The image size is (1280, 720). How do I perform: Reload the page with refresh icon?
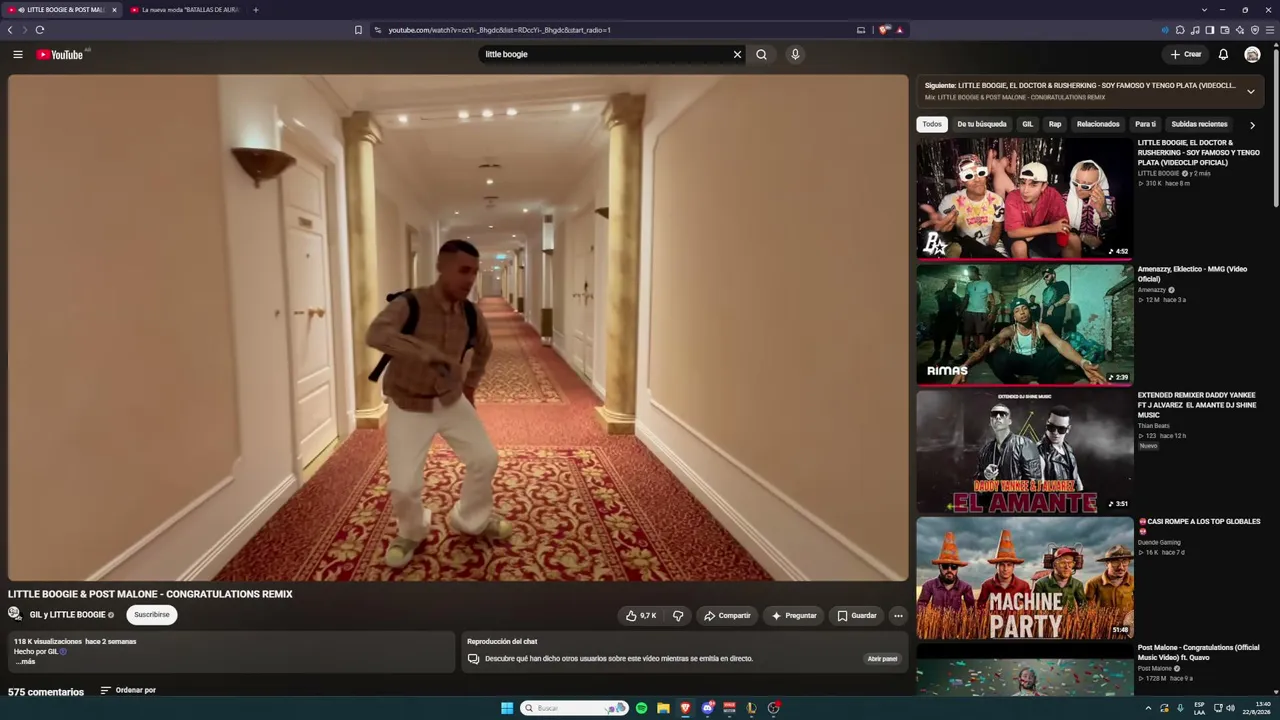point(40,30)
